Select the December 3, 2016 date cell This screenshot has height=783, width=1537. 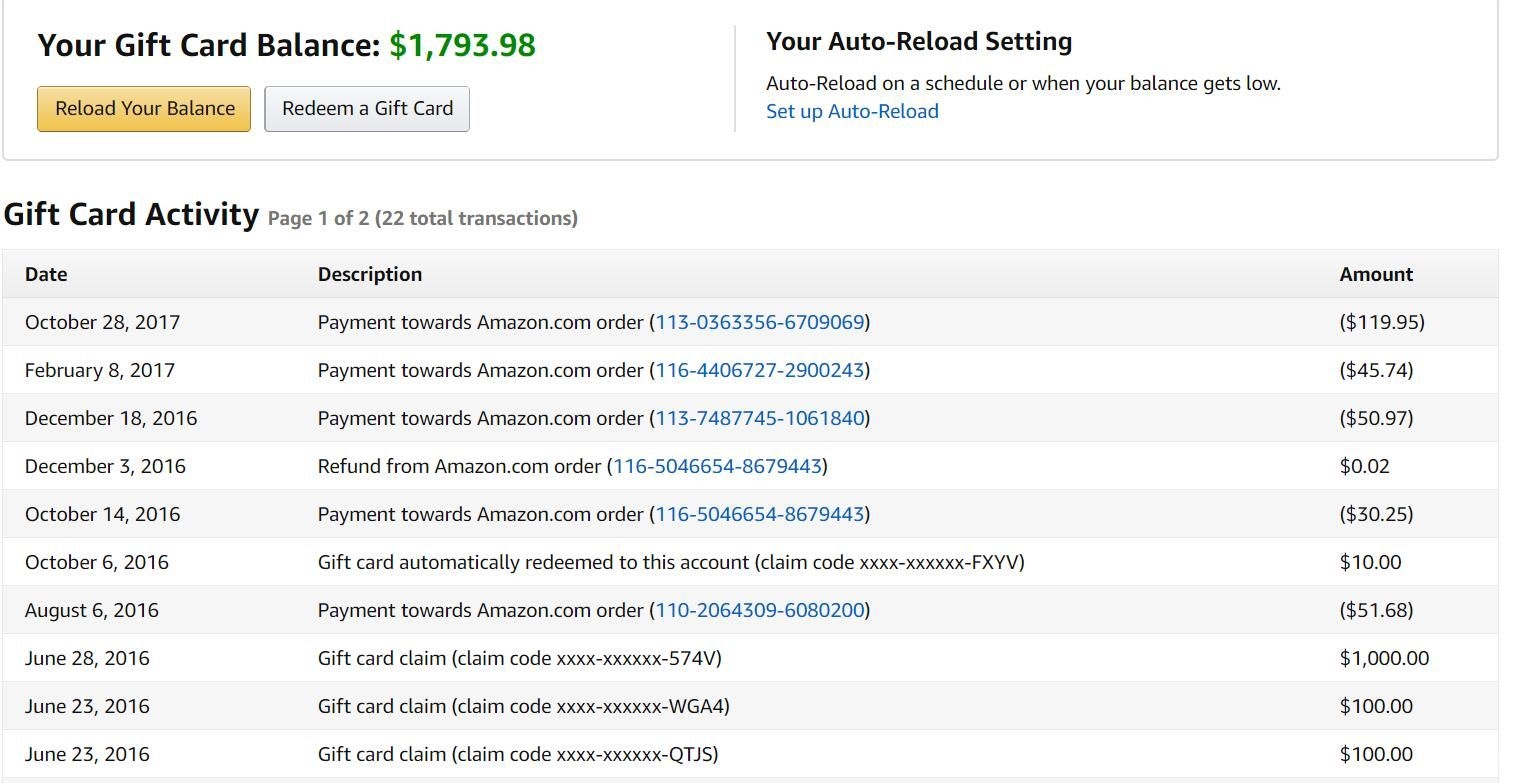[x=105, y=466]
